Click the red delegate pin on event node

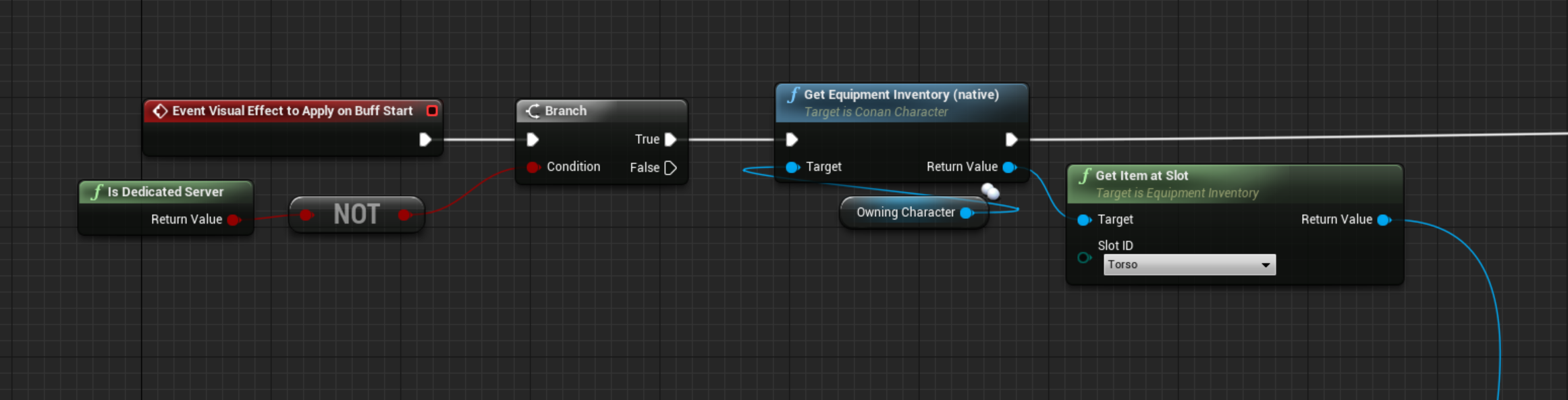(432, 111)
